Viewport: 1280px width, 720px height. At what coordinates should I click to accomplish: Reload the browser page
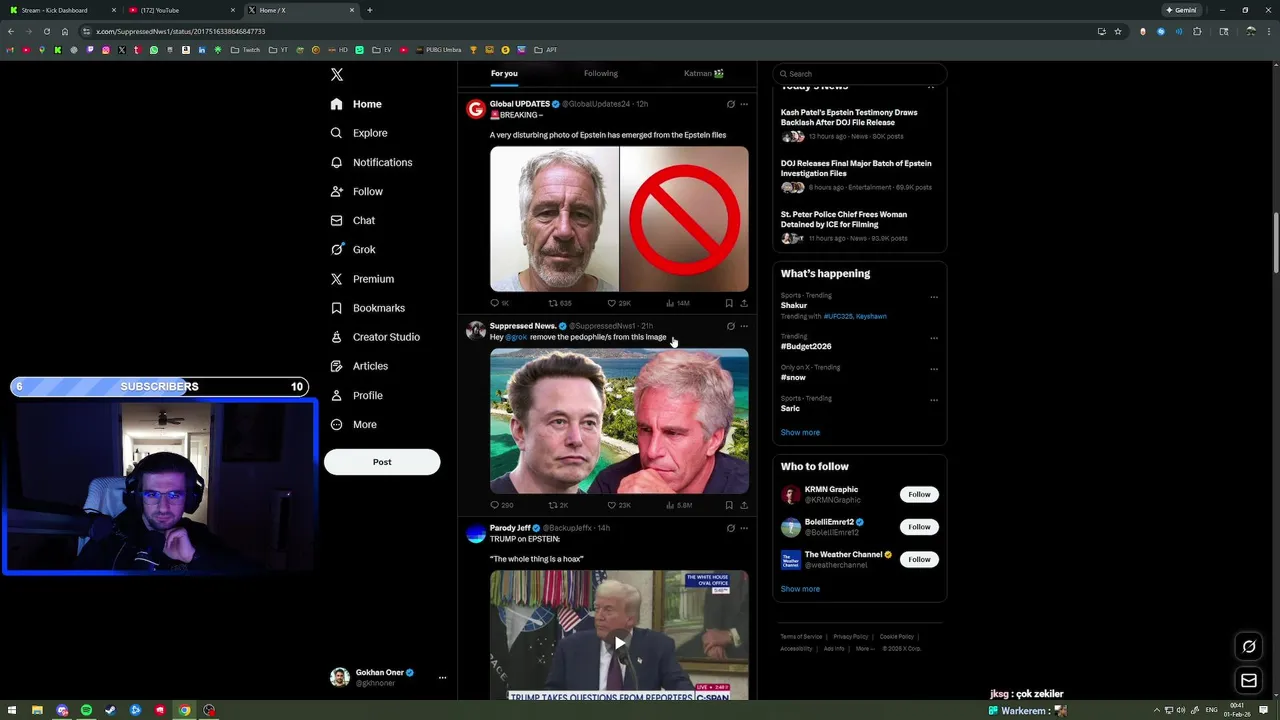(x=46, y=31)
